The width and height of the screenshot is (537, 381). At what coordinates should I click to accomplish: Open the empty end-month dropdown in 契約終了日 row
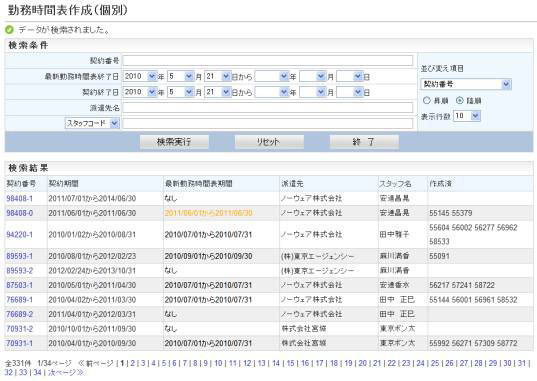(x=312, y=92)
